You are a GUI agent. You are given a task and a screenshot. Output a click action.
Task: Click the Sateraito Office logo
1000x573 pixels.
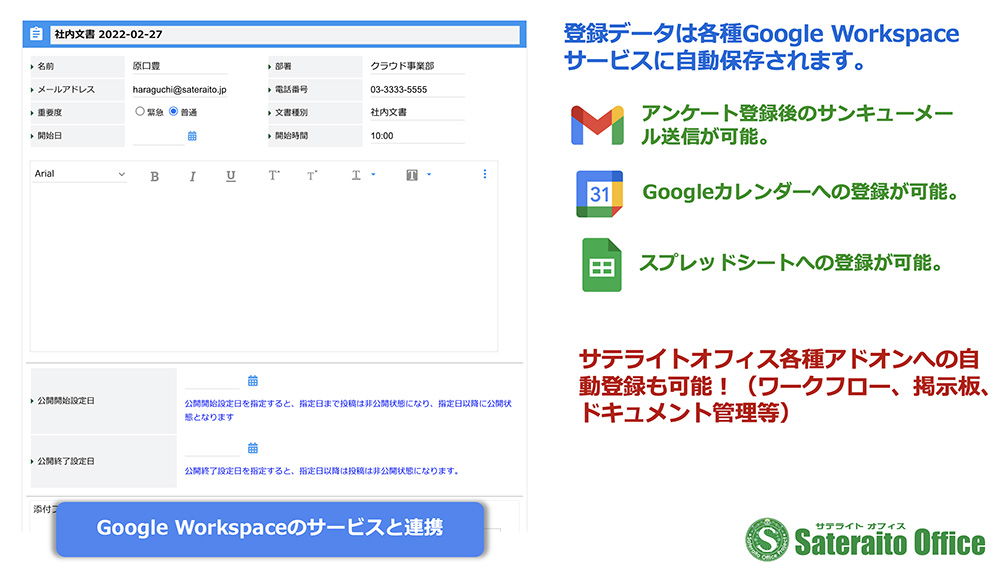pos(865,540)
